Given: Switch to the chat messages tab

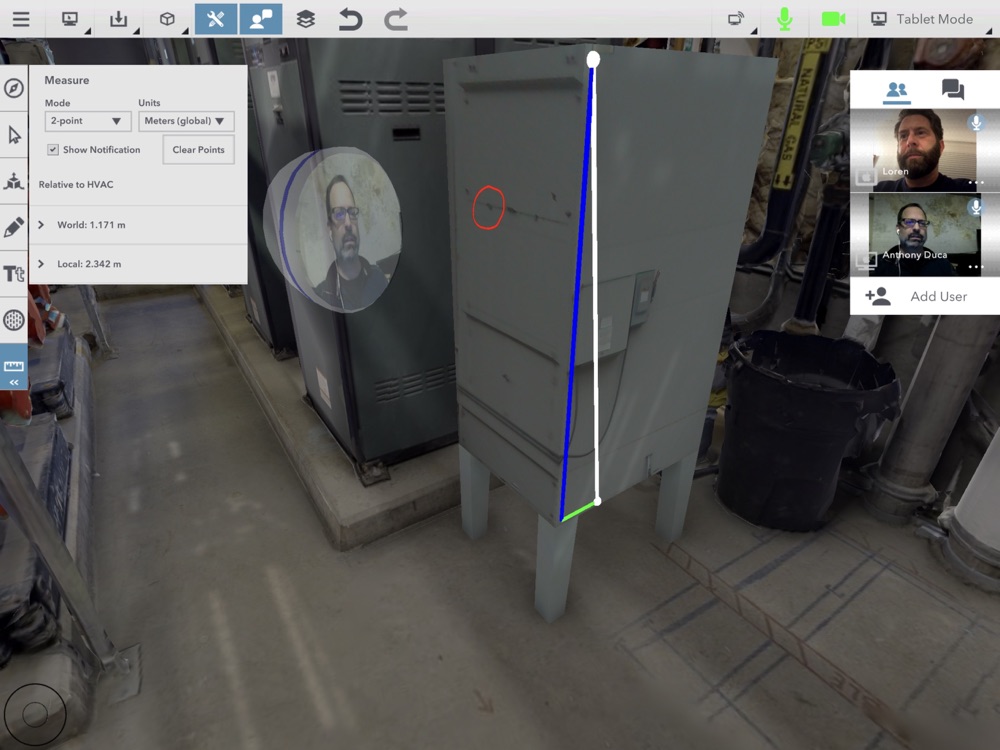Looking at the screenshot, I should (953, 89).
